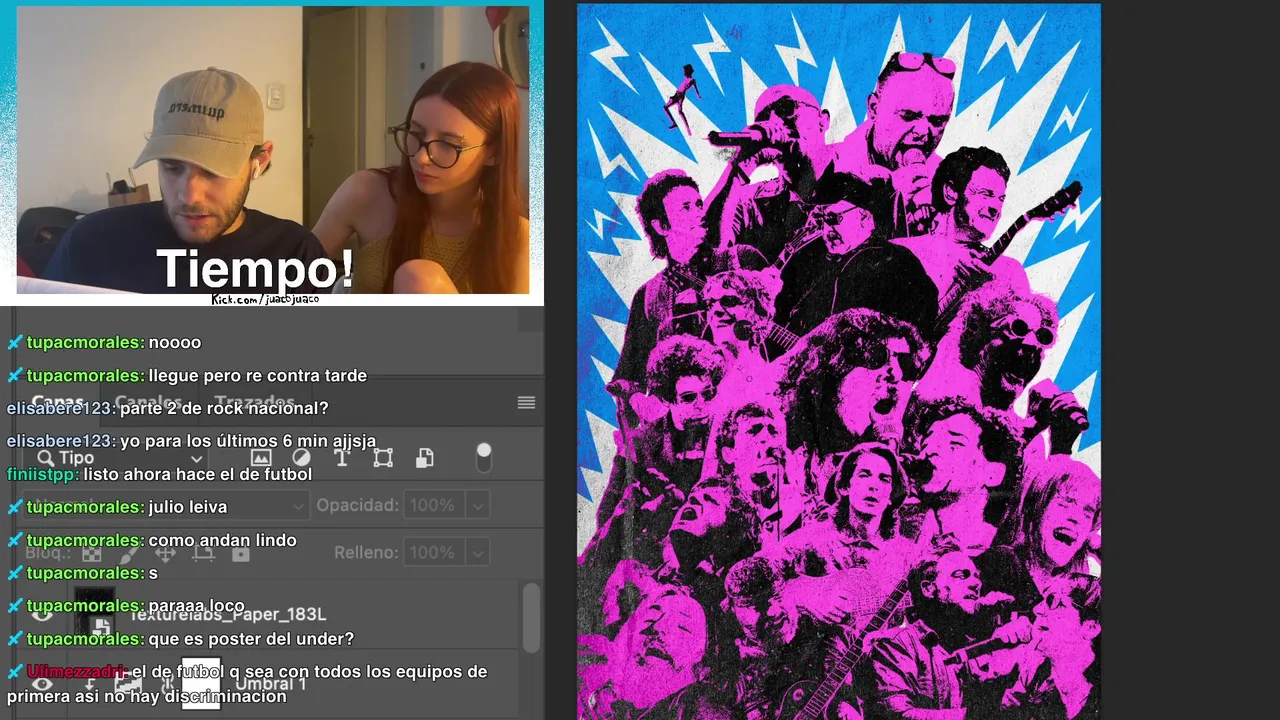Switch to the Trazados tab
Image resolution: width=1280 pixels, height=720 pixels.
255,403
